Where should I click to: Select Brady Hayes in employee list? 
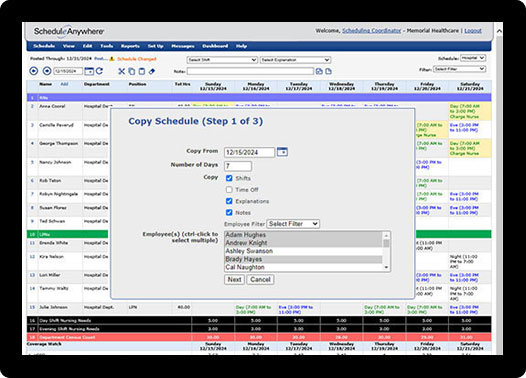click(x=303, y=259)
